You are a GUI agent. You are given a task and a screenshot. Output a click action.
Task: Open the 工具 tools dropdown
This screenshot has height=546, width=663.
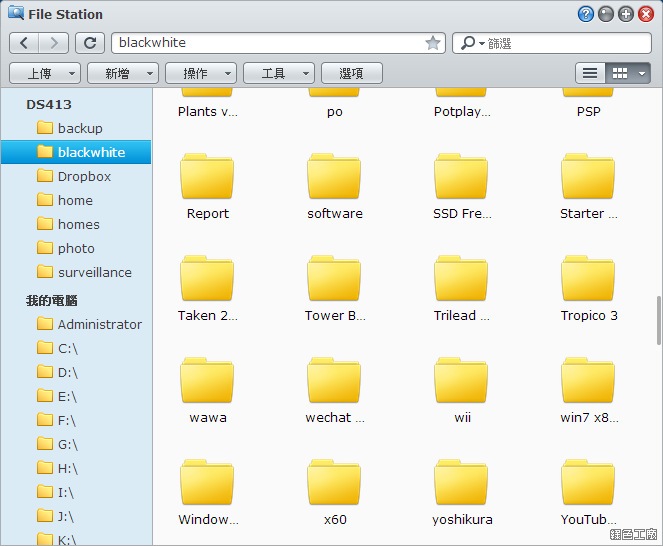pos(279,73)
